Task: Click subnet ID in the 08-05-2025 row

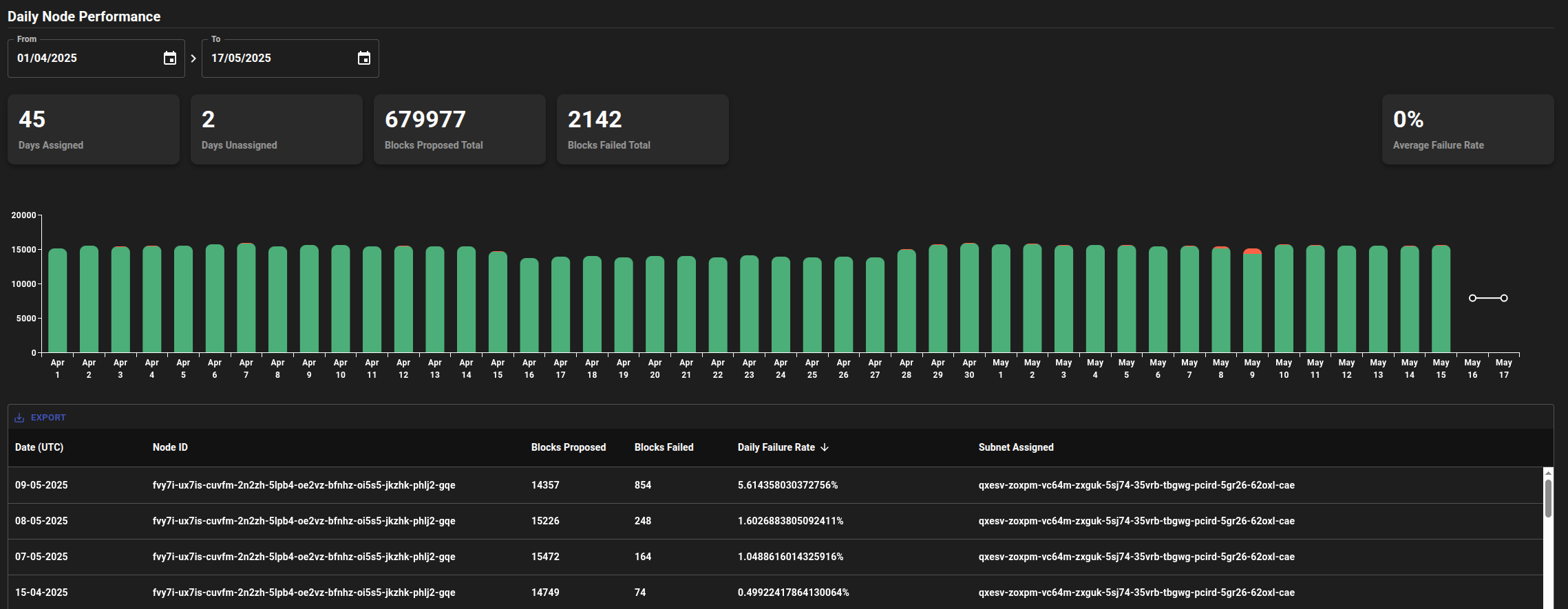Action: coord(1136,521)
